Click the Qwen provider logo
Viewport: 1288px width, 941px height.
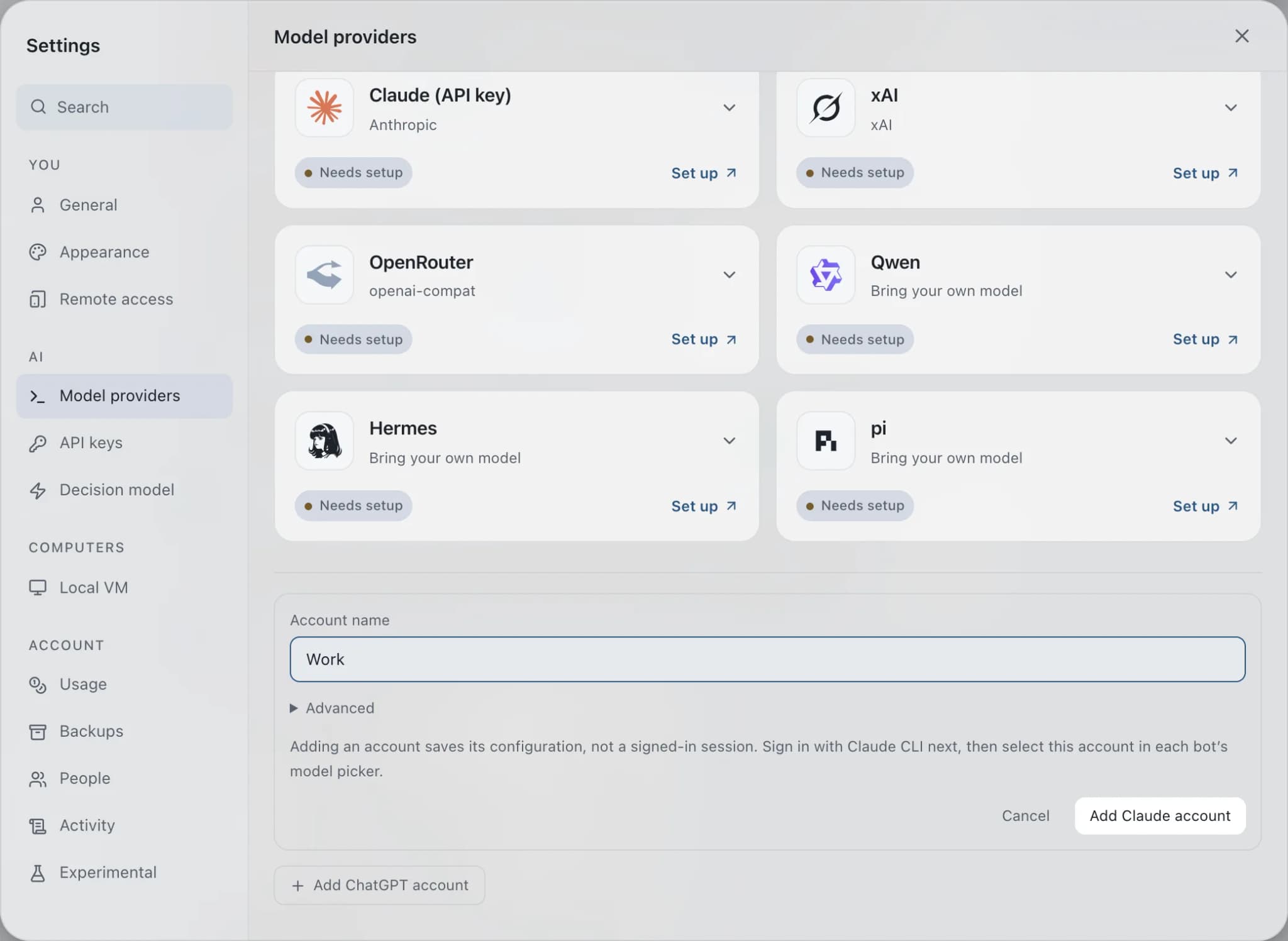click(x=826, y=275)
